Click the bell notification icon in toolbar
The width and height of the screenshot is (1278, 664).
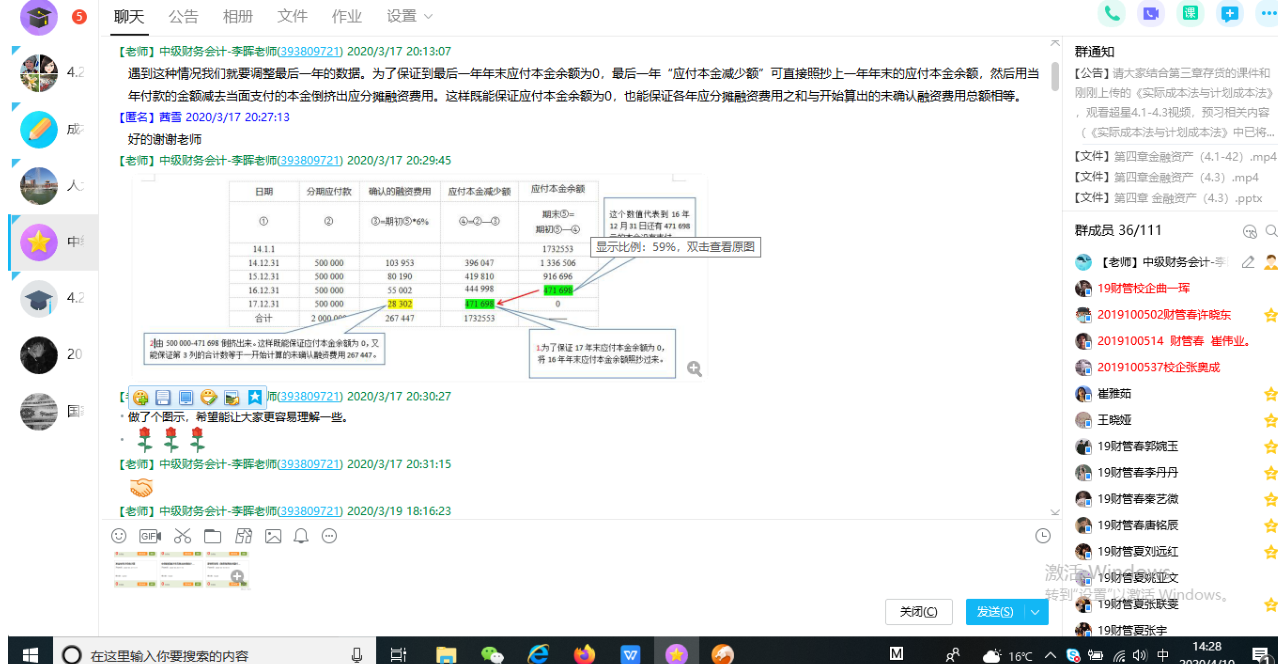[301, 536]
